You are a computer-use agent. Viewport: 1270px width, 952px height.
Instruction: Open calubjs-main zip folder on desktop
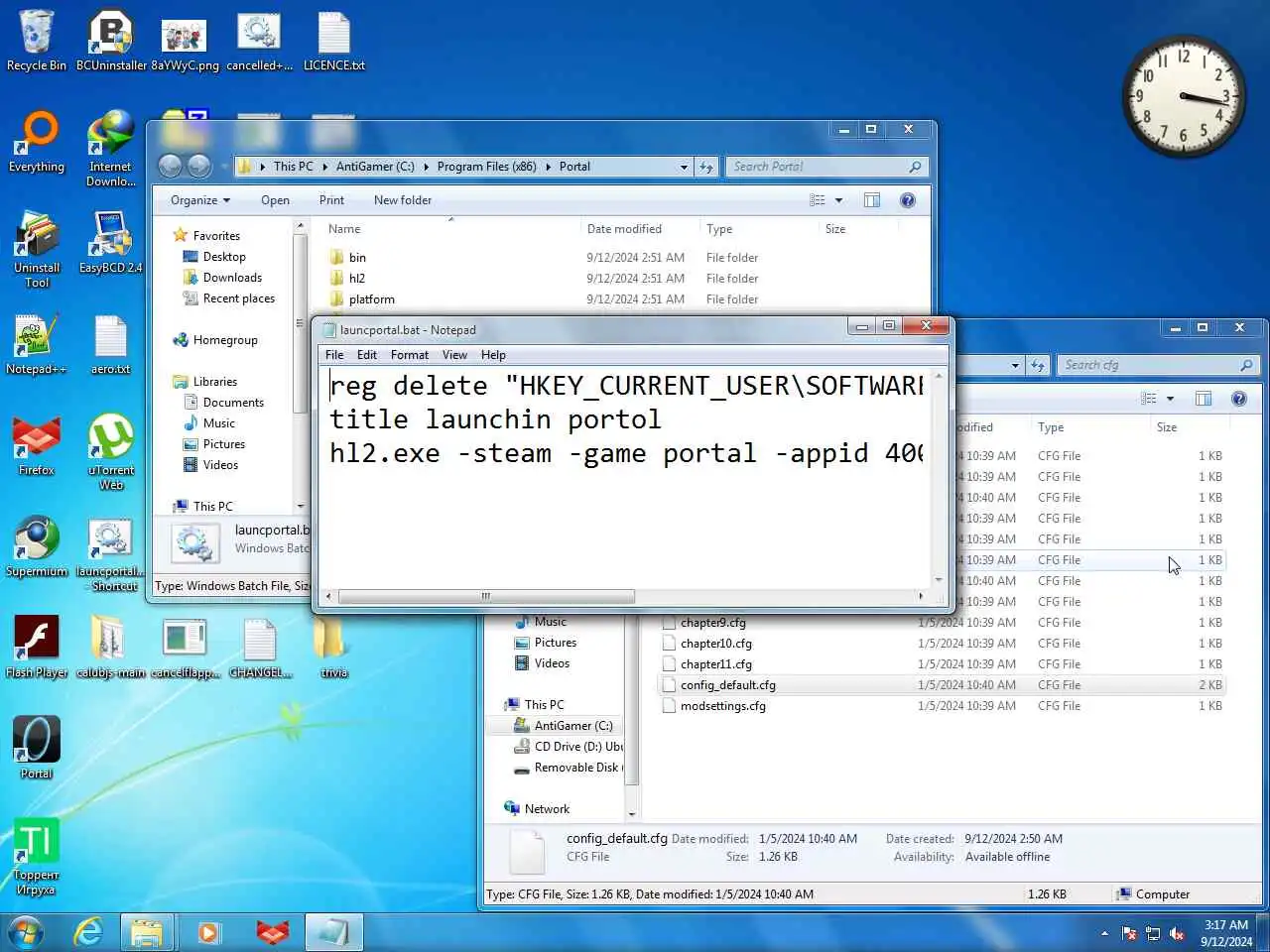coord(111,648)
